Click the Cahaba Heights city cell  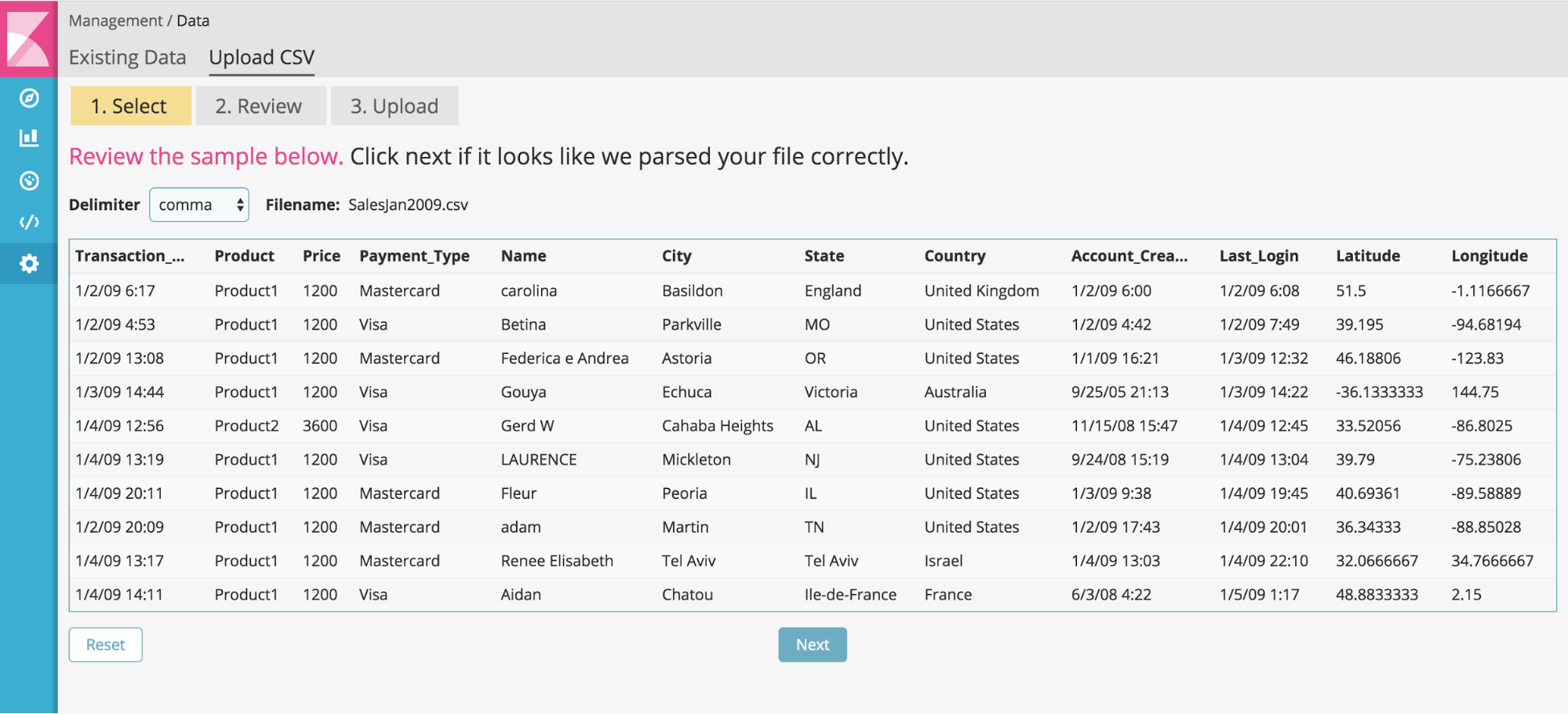pyautogui.click(x=717, y=426)
